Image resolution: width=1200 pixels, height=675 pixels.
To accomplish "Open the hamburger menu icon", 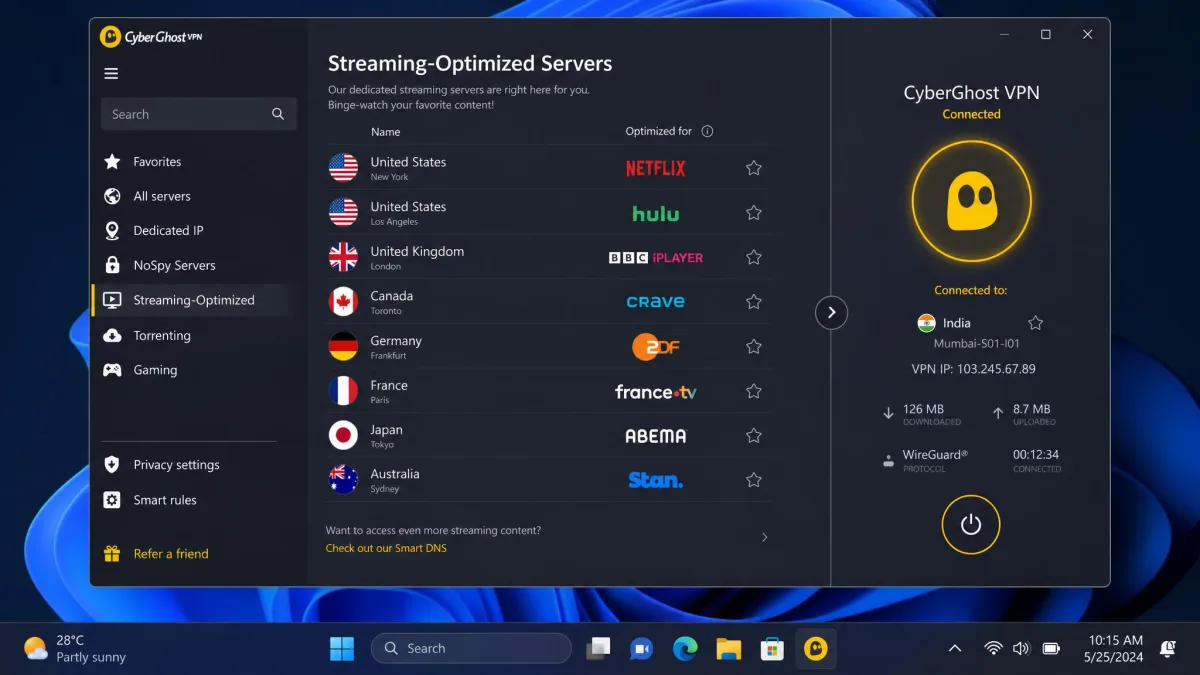I will coord(111,74).
